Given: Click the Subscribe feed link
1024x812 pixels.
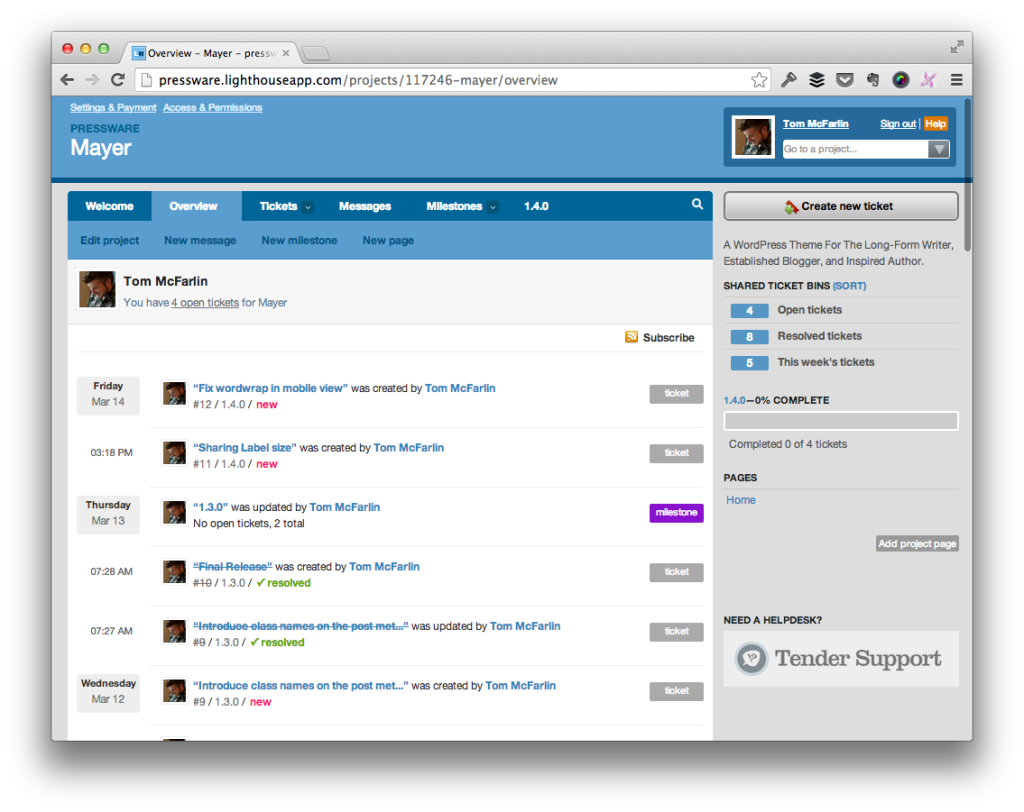Looking at the screenshot, I should click(x=668, y=338).
